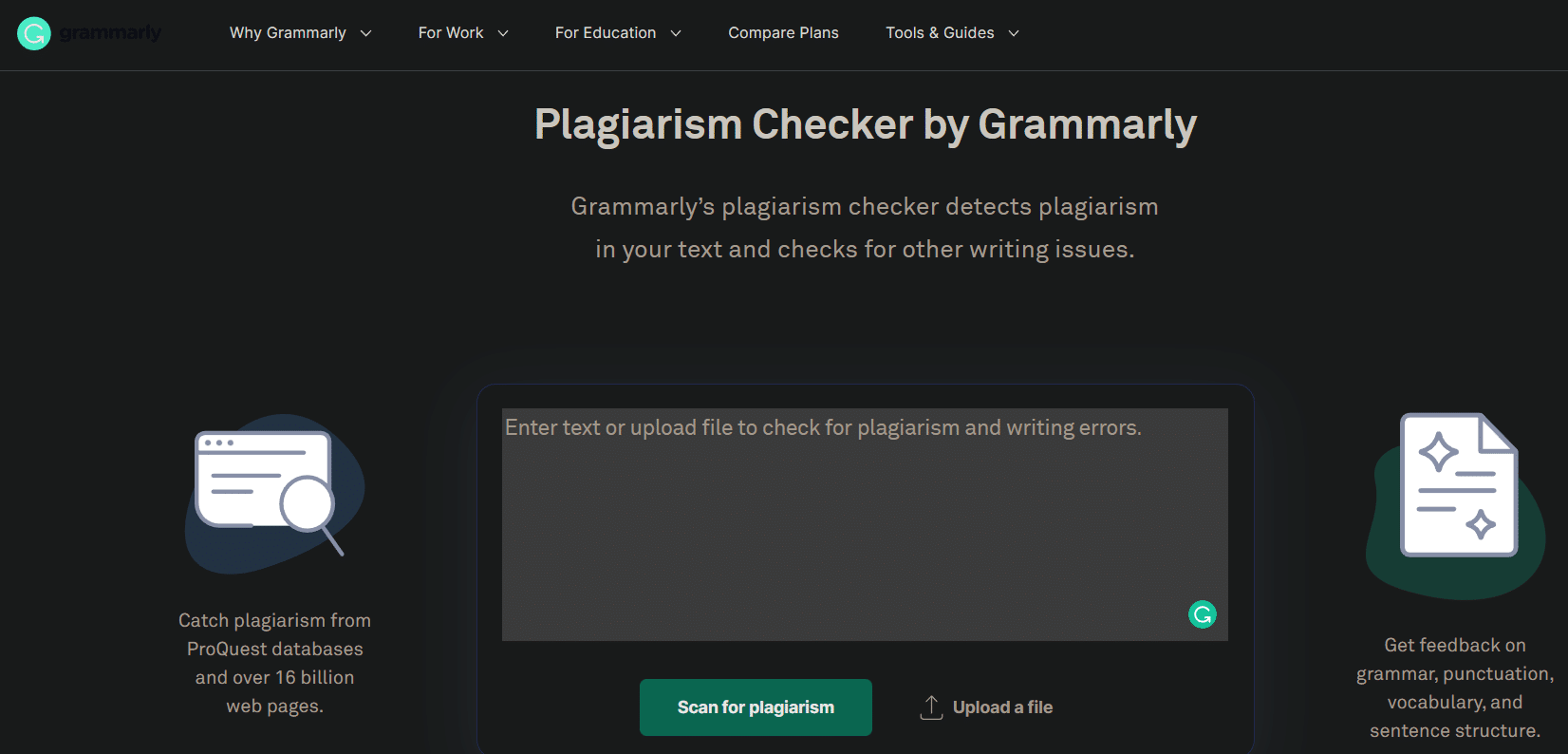The height and width of the screenshot is (754, 1568).
Task: Open the Tools & Guides menu
Action: [941, 33]
